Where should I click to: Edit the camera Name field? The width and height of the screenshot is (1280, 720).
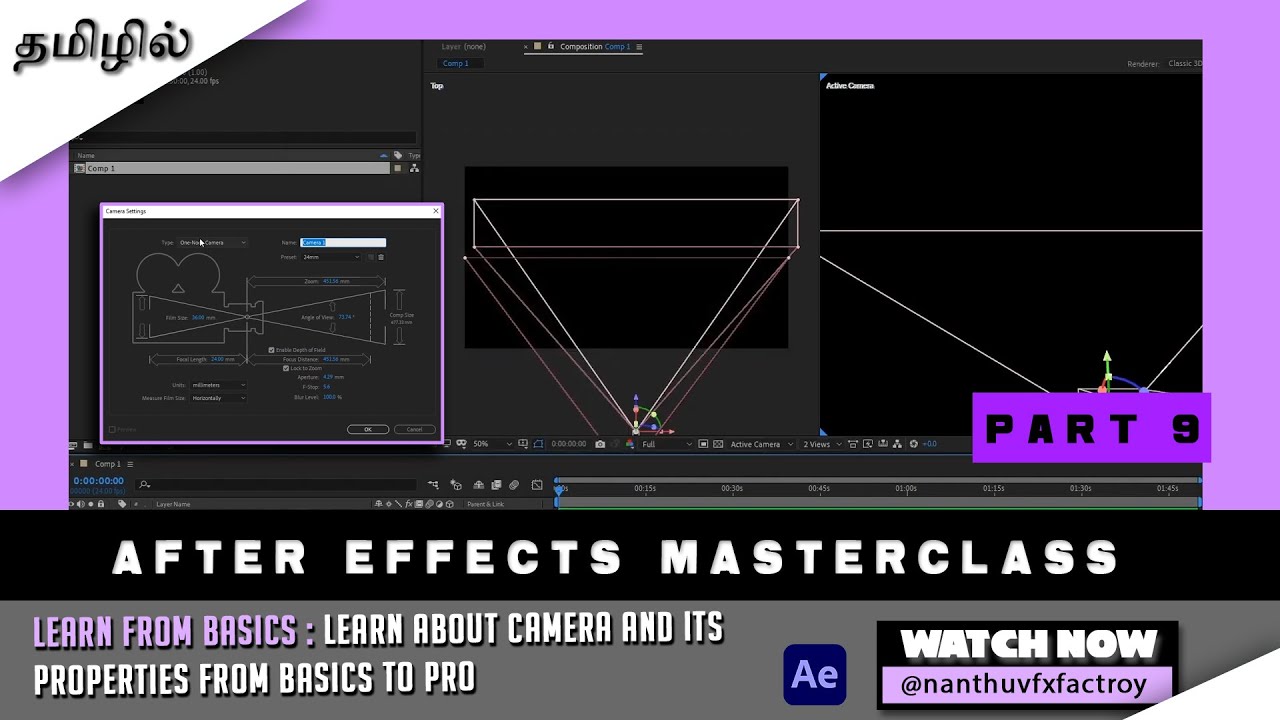(x=343, y=243)
